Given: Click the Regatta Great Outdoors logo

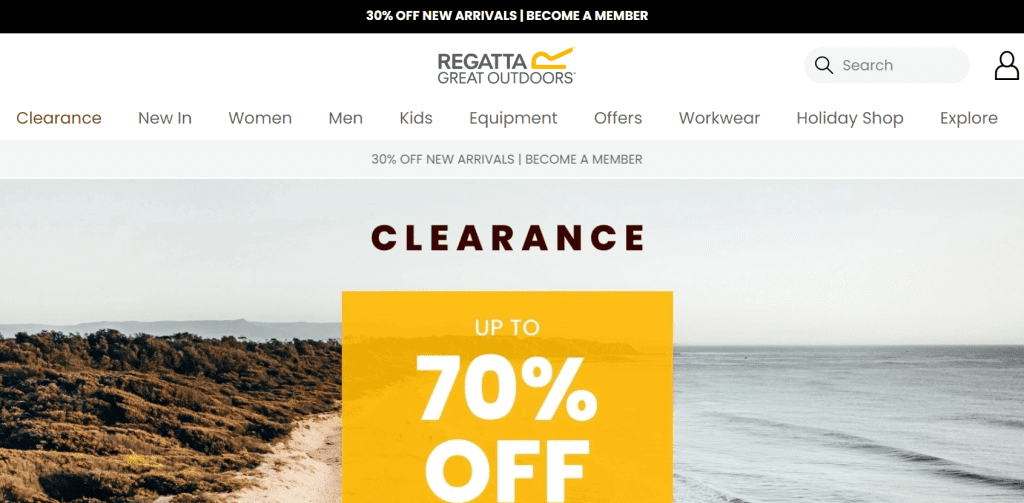Looking at the screenshot, I should 506,65.
